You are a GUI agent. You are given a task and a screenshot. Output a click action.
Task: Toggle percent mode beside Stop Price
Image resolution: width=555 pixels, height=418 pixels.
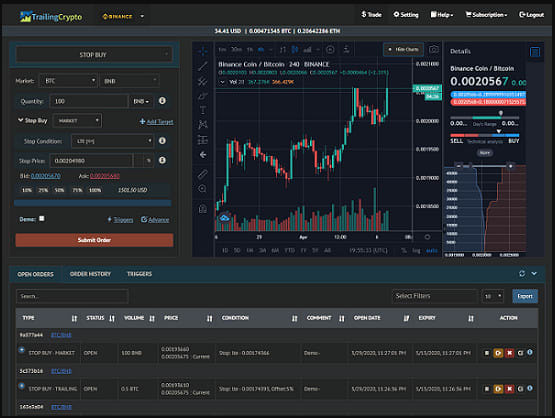click(149, 161)
